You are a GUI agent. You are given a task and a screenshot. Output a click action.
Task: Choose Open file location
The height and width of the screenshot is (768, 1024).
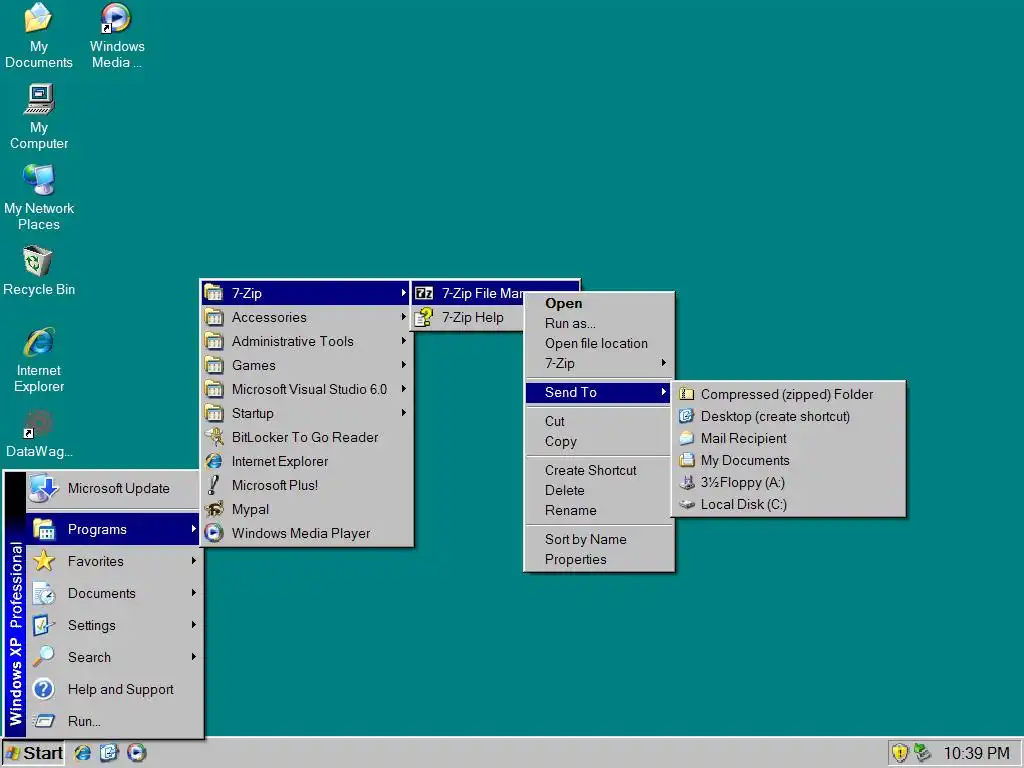(599, 344)
